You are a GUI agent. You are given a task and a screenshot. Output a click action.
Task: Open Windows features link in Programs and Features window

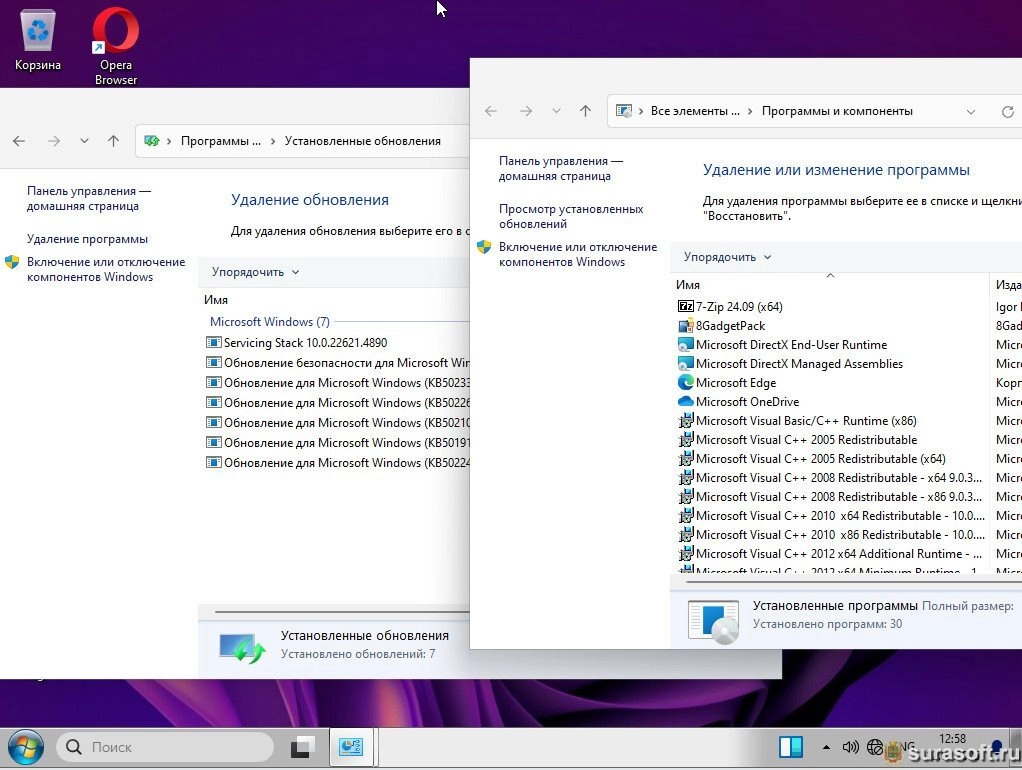point(577,254)
